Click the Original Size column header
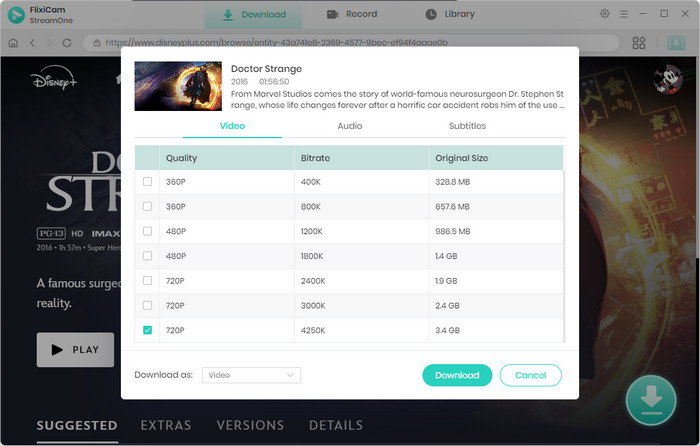This screenshot has width=700, height=446. click(496, 158)
